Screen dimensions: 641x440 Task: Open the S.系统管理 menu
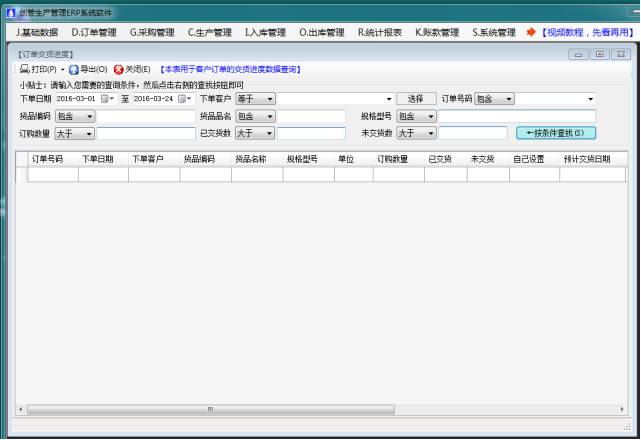[494, 32]
